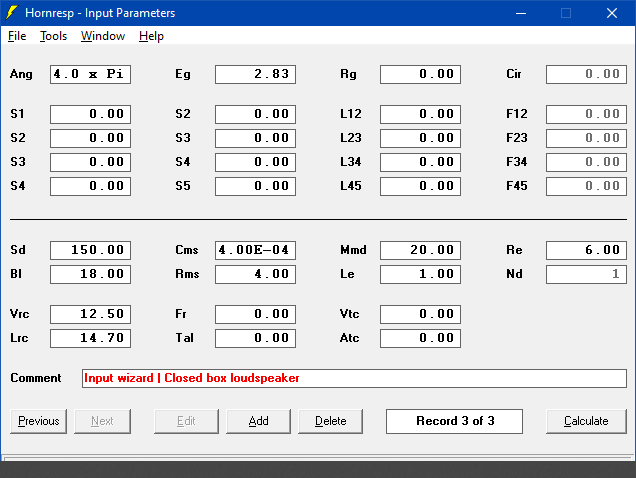Click the Lrc field with 14.70
Viewport: 636px width, 478px height.
(x=90, y=338)
